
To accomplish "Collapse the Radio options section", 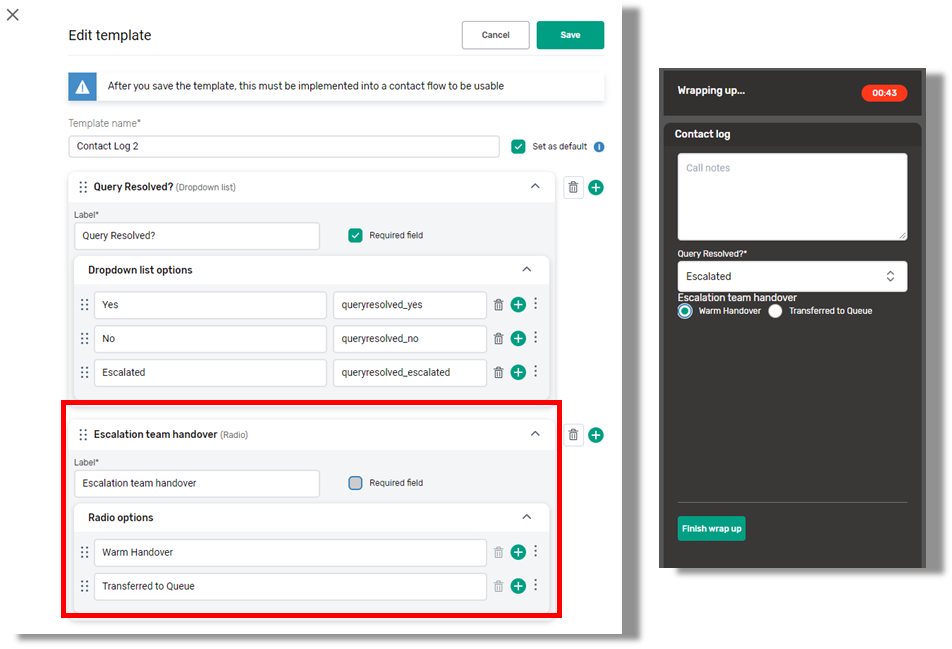I will [527, 517].
